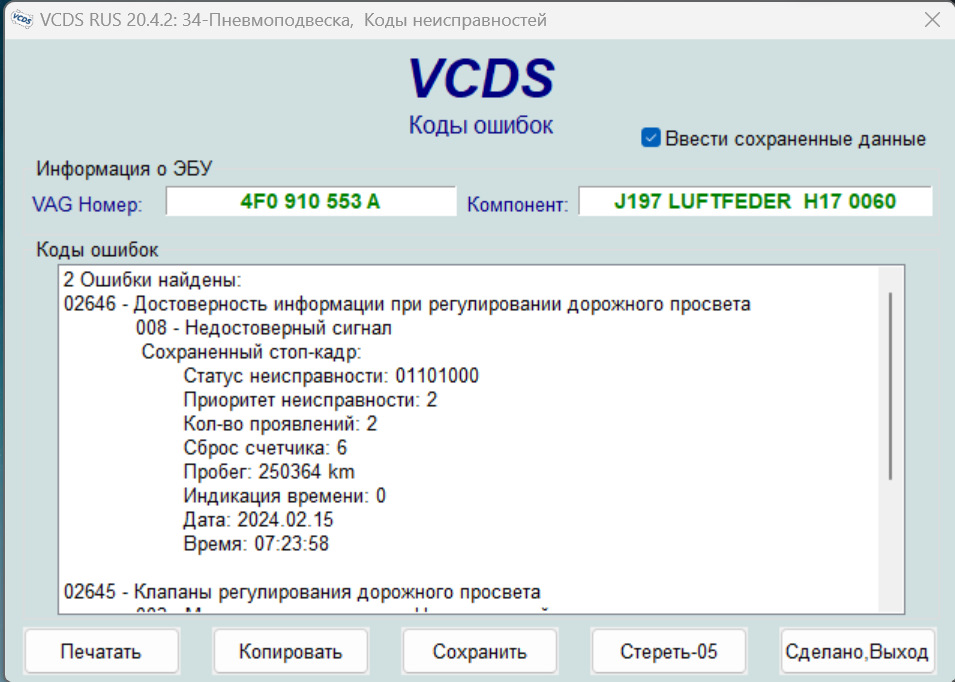Select the fault code 02645 line
Viewport: 955px width, 682px height.
302,592
